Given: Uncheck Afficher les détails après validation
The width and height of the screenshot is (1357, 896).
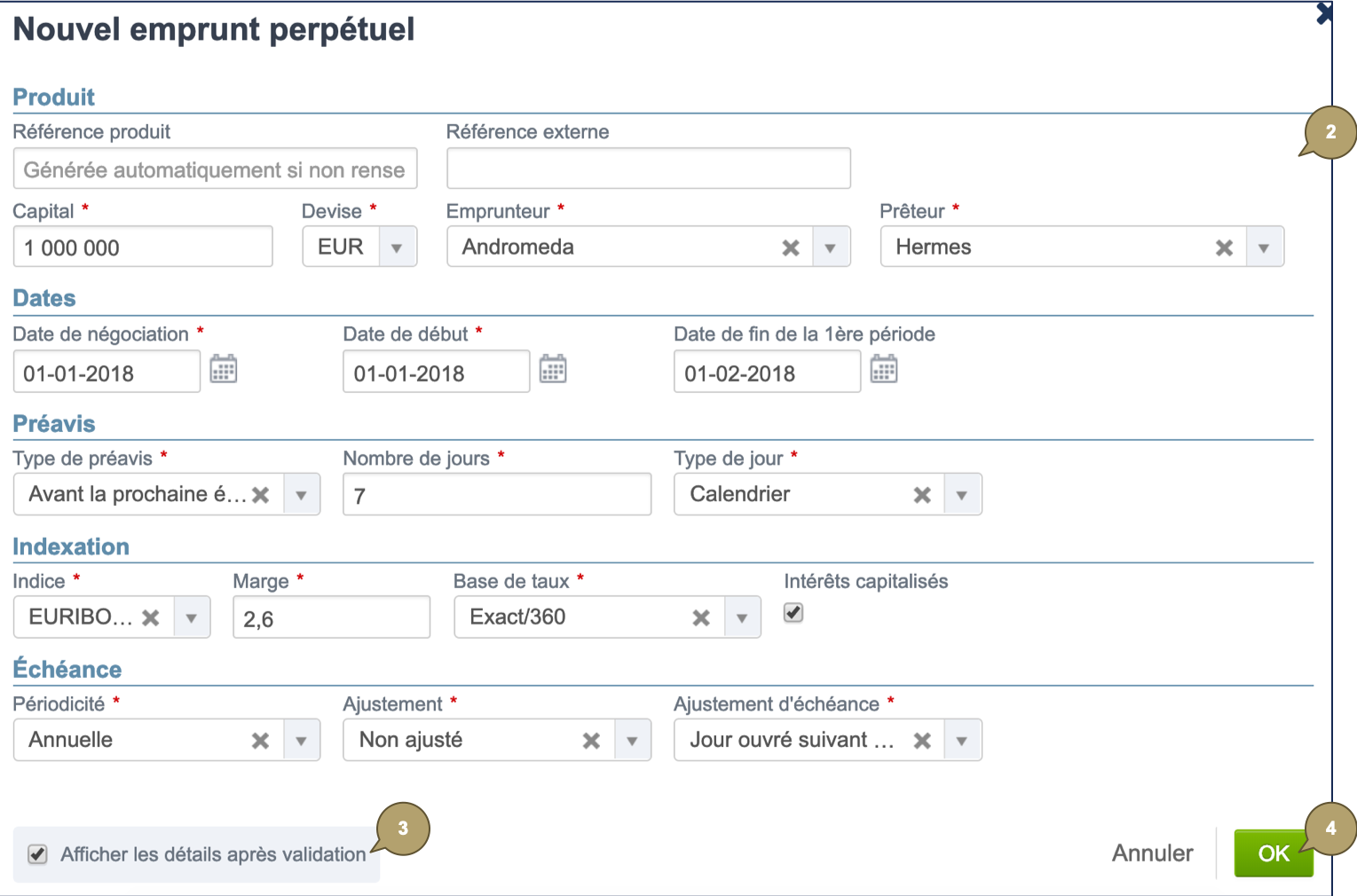Looking at the screenshot, I should click(x=36, y=854).
